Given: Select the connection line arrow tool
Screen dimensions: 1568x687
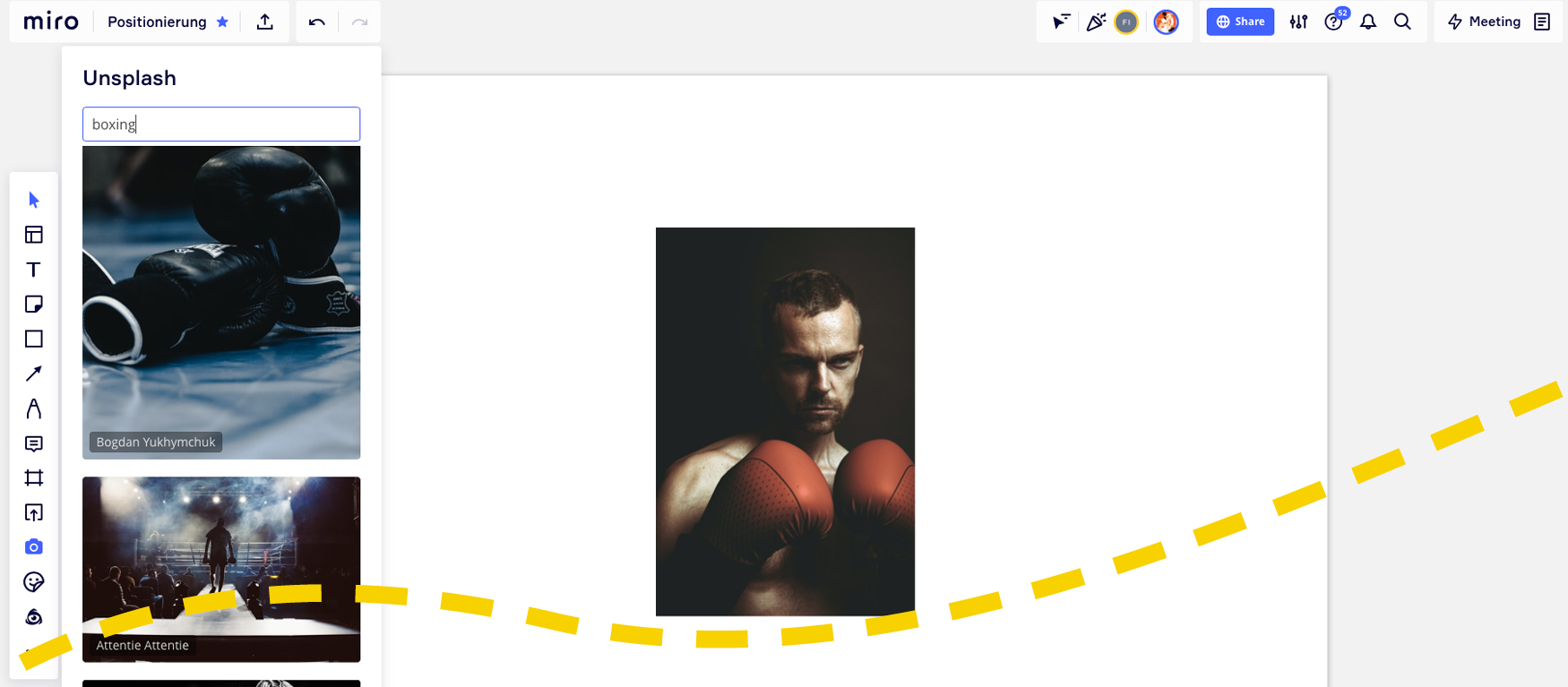Looking at the screenshot, I should 34,374.
